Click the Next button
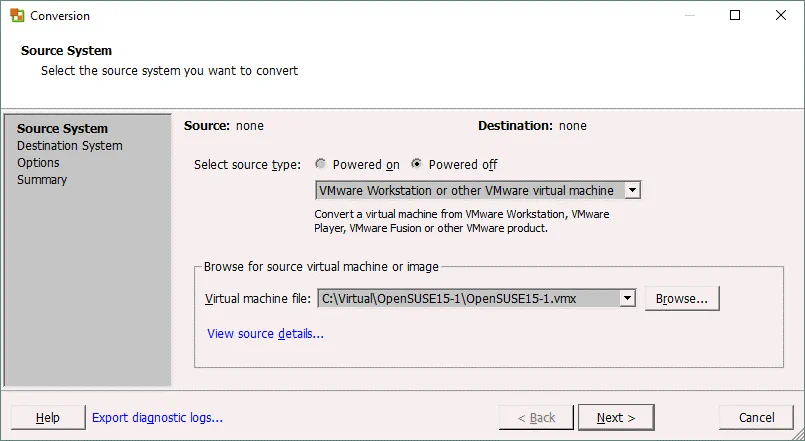The image size is (805, 441). click(616, 418)
